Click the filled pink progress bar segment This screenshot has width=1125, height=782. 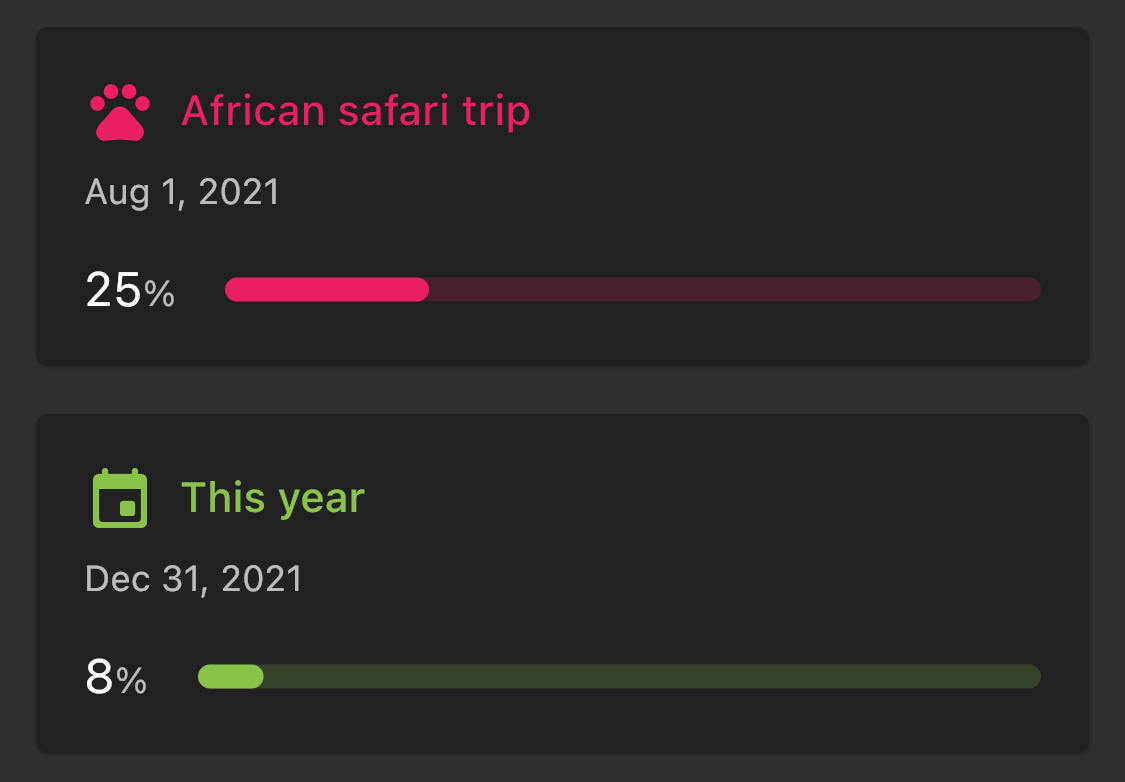pyautogui.click(x=326, y=289)
